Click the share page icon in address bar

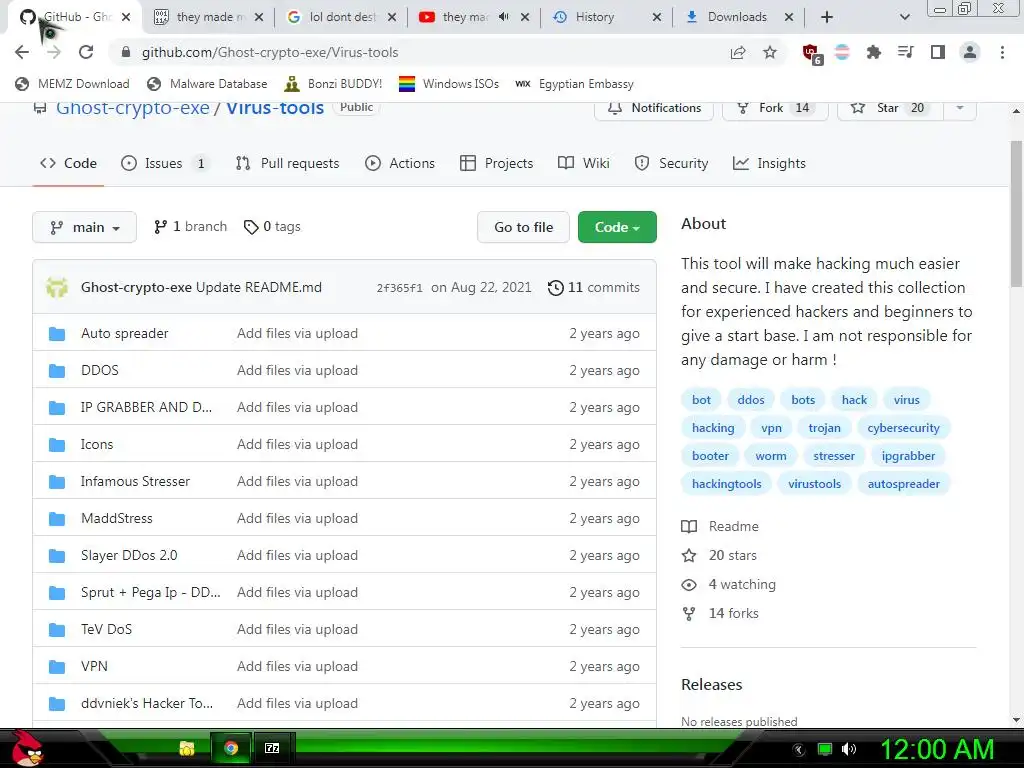point(738,53)
